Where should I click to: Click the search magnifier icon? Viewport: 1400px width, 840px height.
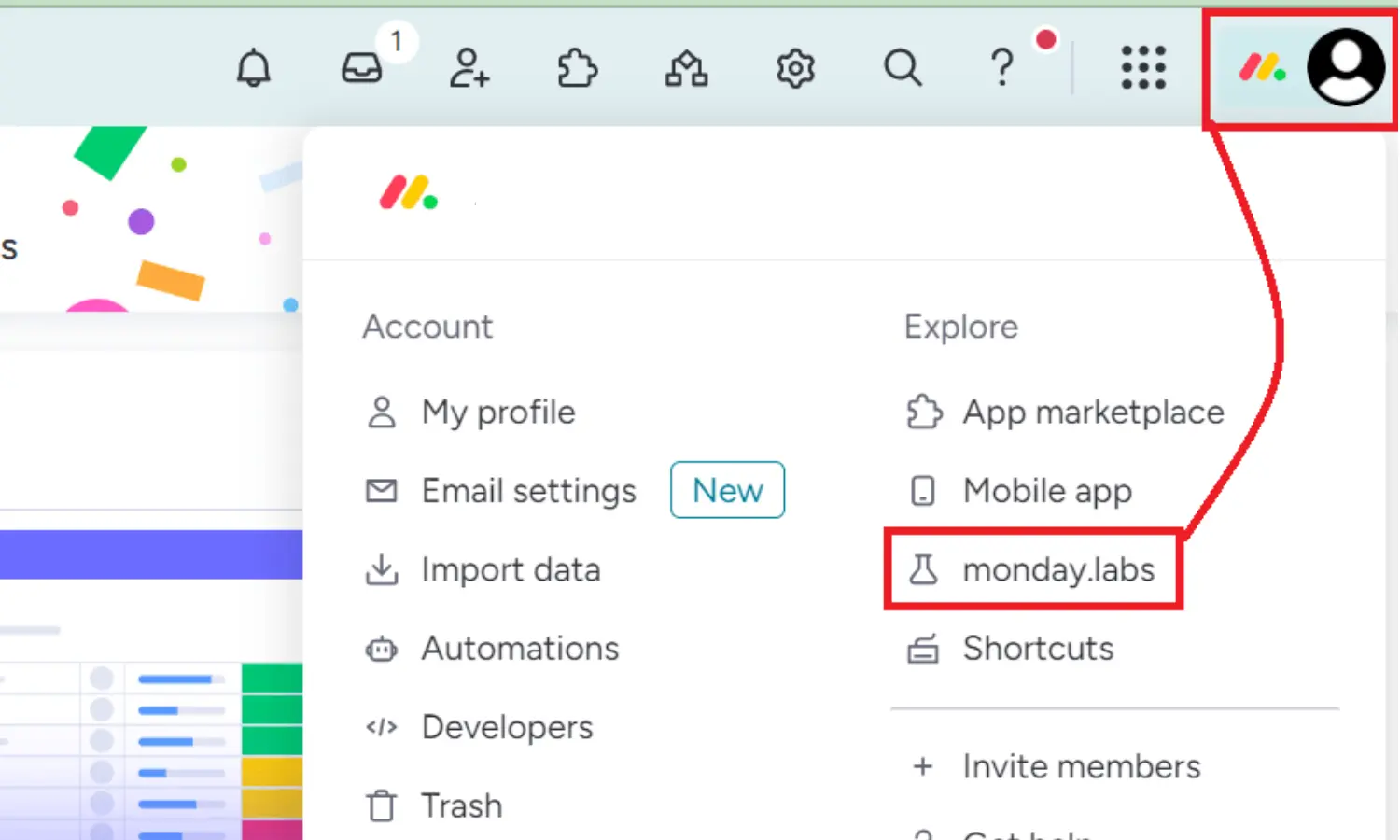tap(903, 68)
